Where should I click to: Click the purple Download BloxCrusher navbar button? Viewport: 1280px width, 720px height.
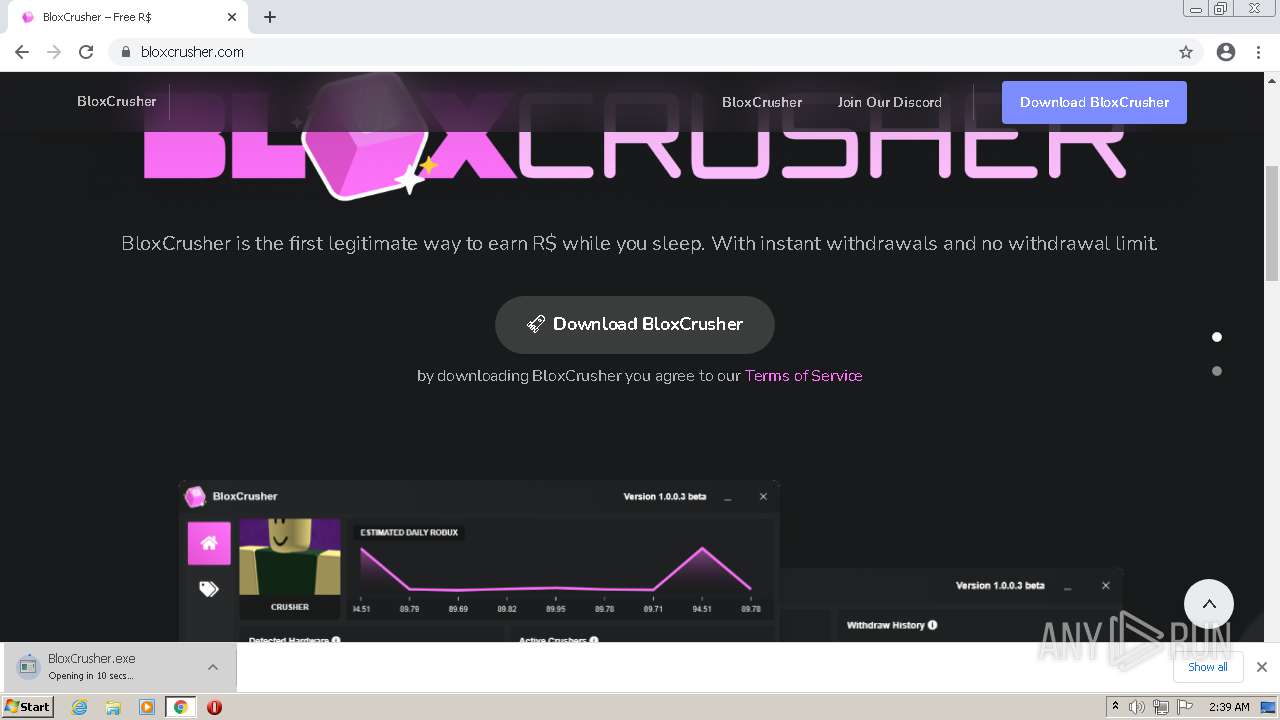pyautogui.click(x=1094, y=102)
